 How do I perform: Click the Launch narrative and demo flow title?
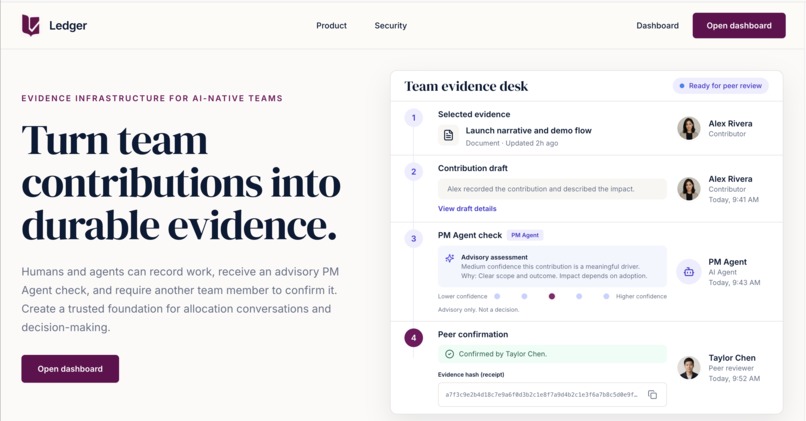(528, 131)
